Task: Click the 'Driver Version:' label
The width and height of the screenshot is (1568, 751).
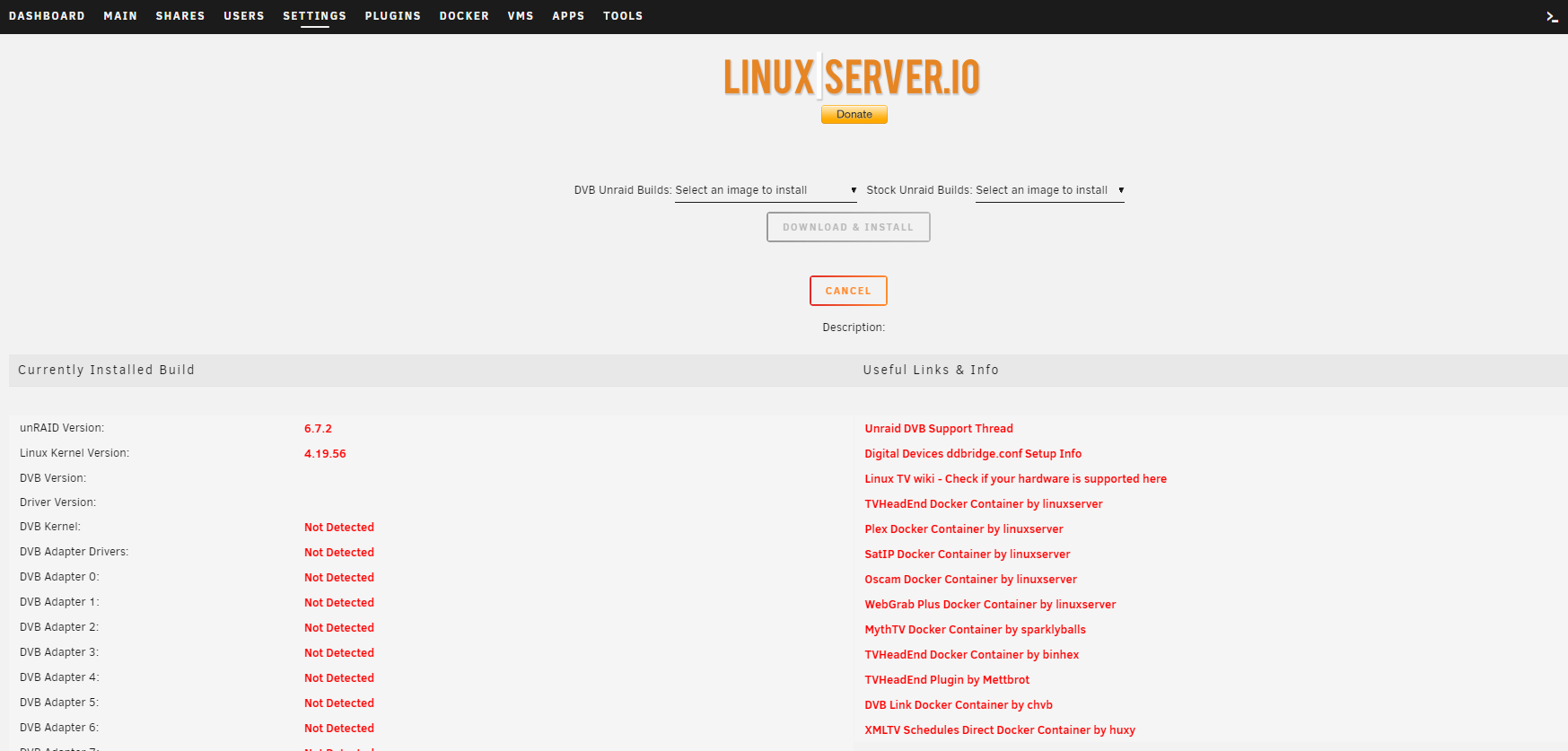Action: point(57,502)
